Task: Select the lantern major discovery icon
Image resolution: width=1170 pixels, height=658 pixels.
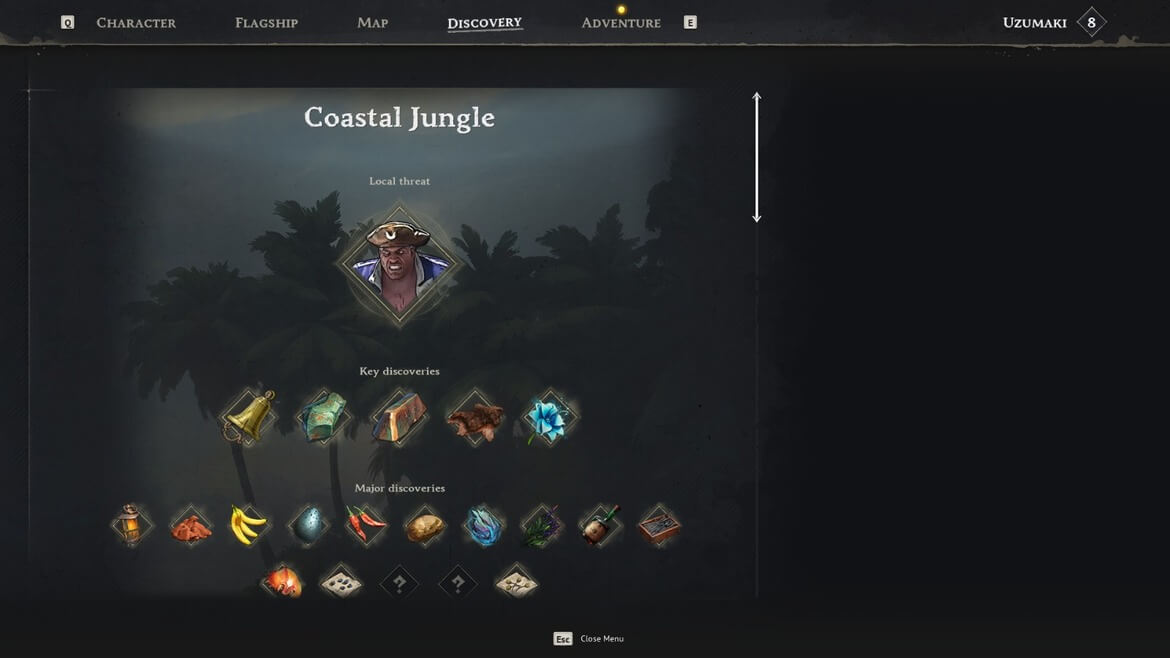Action: coord(131,525)
